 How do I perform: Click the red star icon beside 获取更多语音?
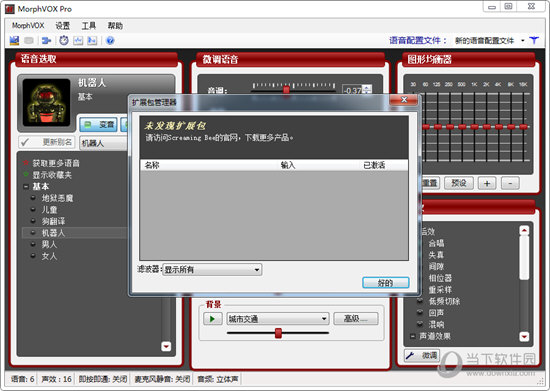click(26, 163)
